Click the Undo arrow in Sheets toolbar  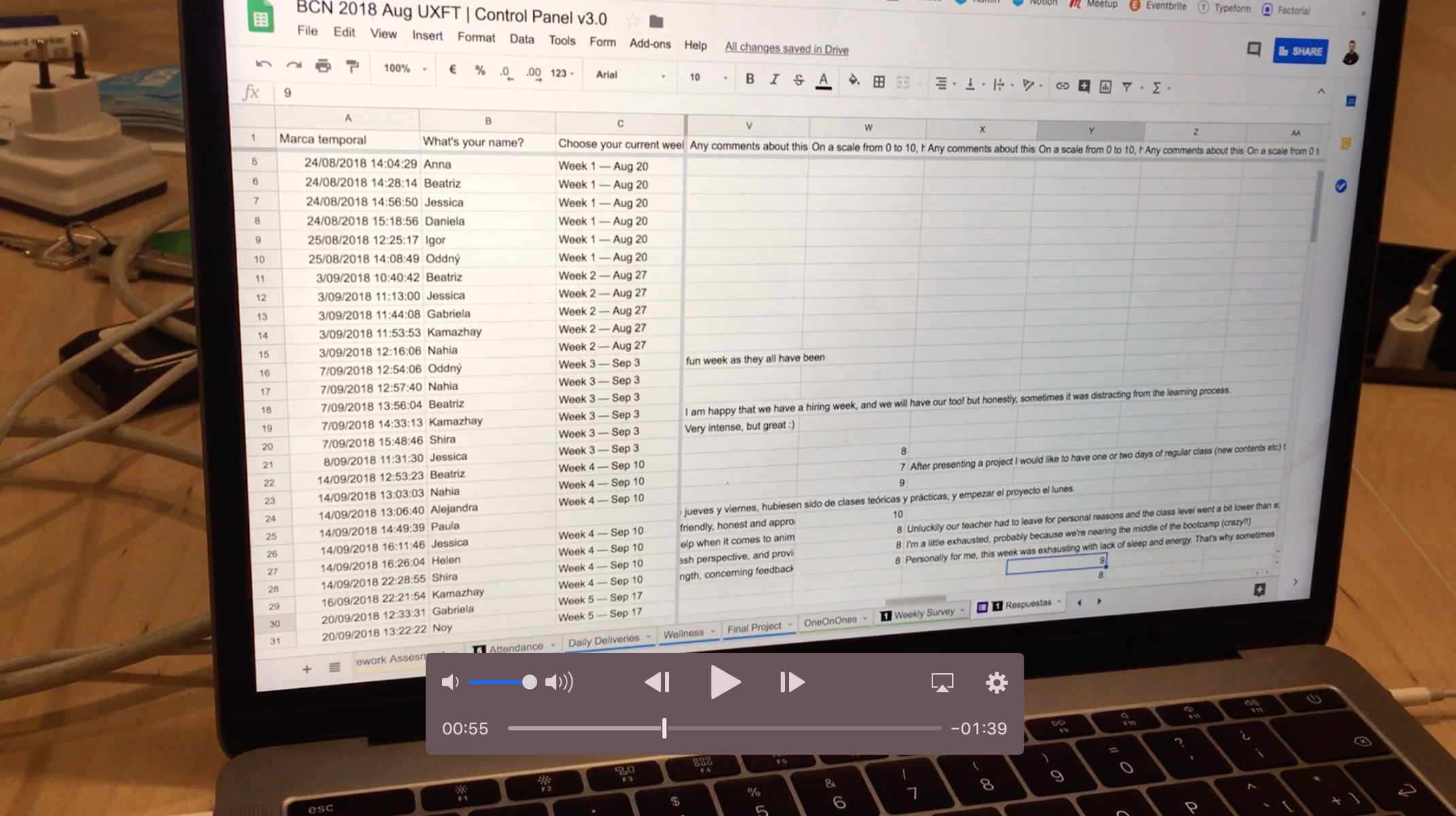tap(263, 65)
